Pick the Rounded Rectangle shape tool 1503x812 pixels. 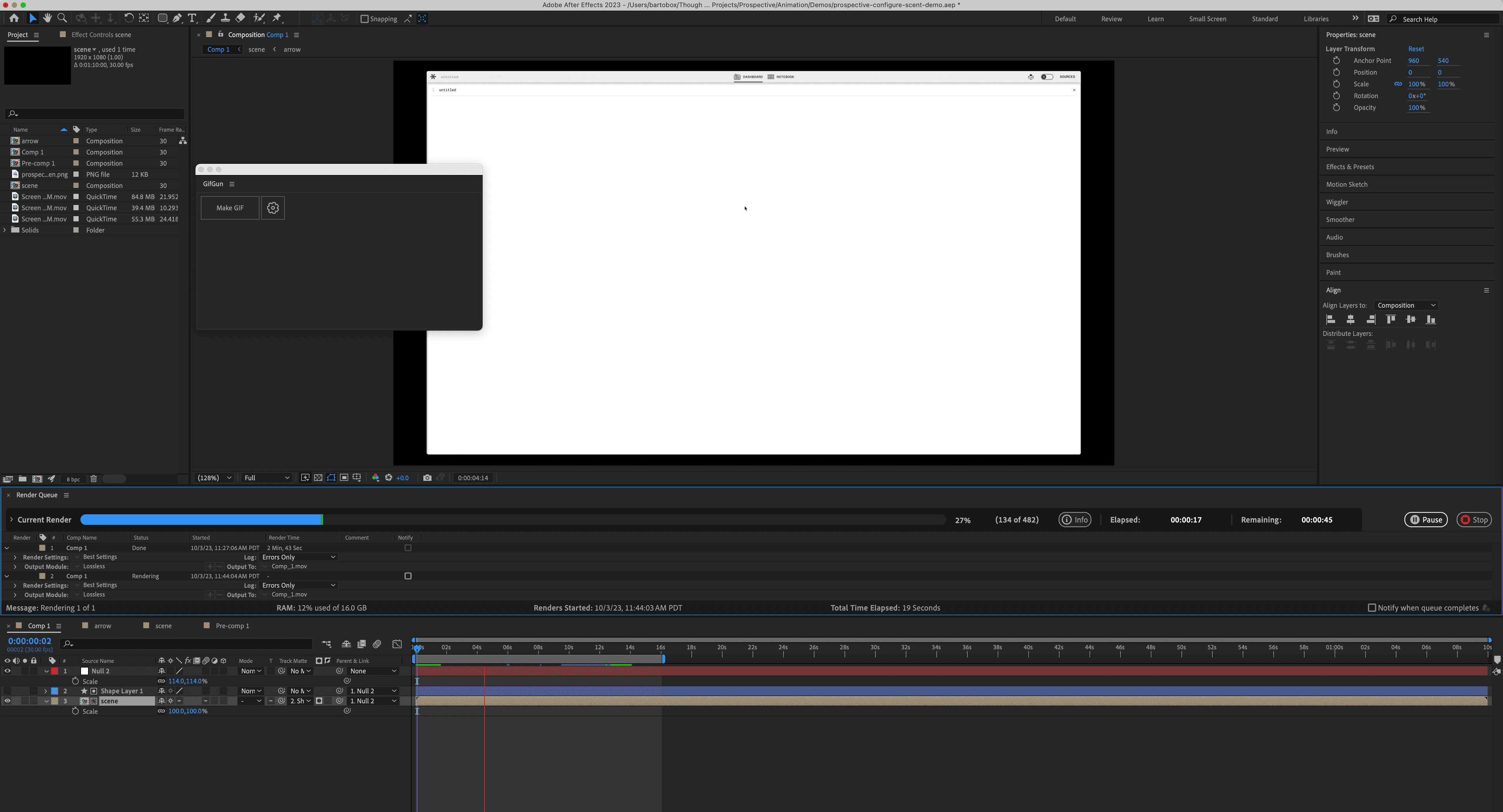(x=163, y=18)
